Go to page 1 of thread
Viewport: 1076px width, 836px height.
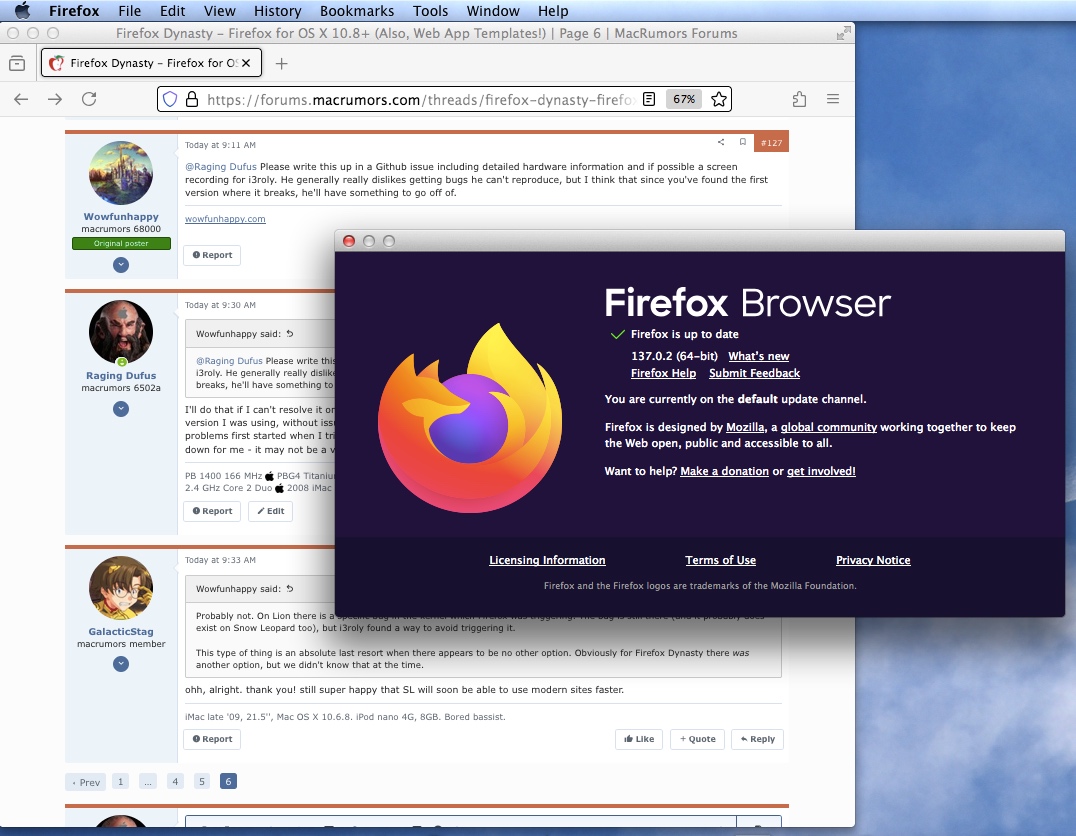click(x=120, y=781)
